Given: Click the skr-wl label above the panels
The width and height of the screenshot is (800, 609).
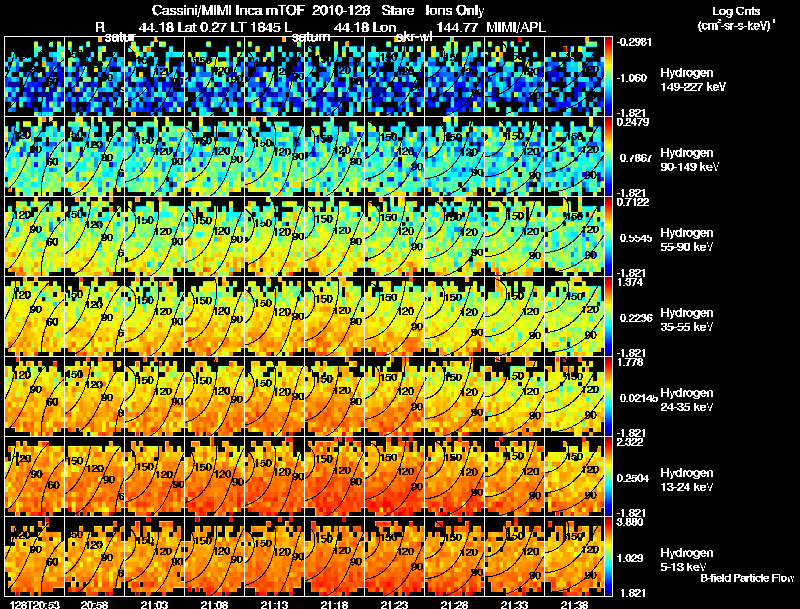Looking at the screenshot, I should (412, 37).
